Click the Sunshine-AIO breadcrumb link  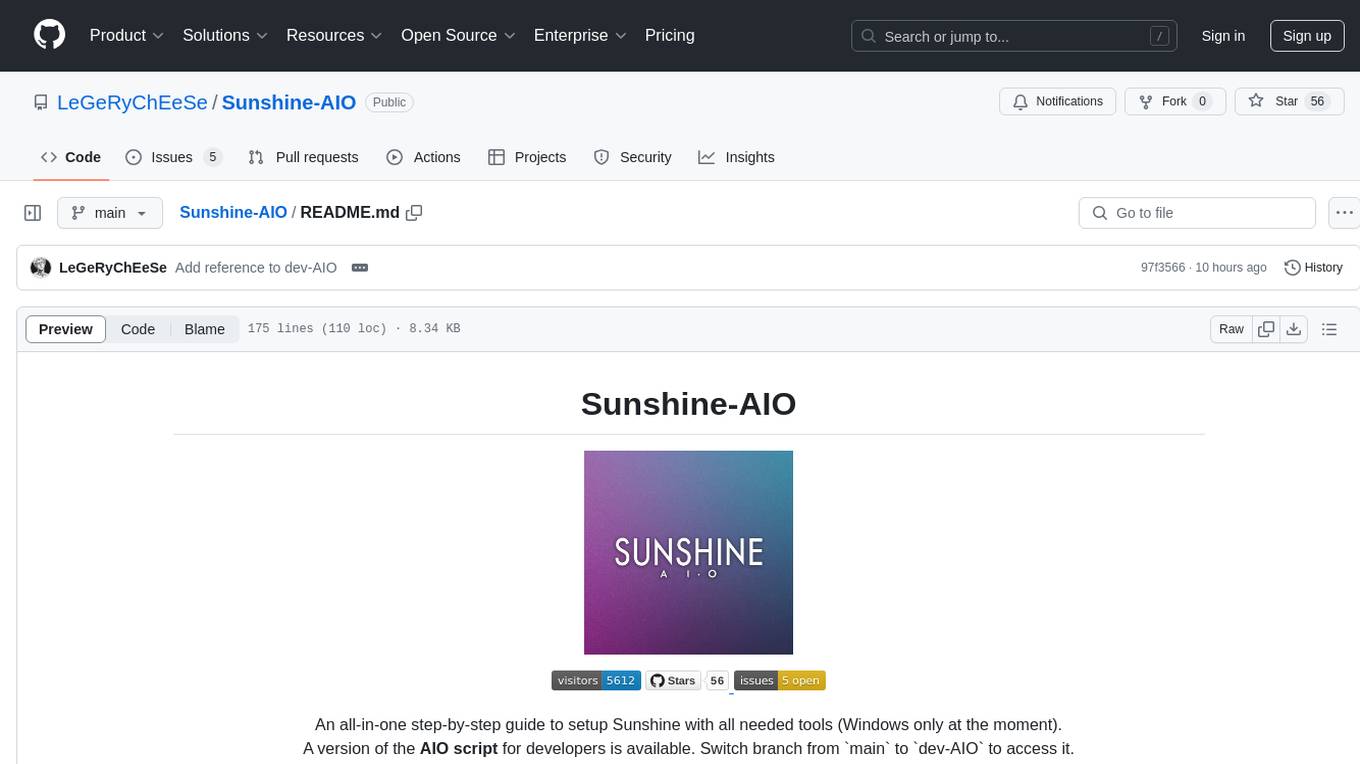(233, 212)
